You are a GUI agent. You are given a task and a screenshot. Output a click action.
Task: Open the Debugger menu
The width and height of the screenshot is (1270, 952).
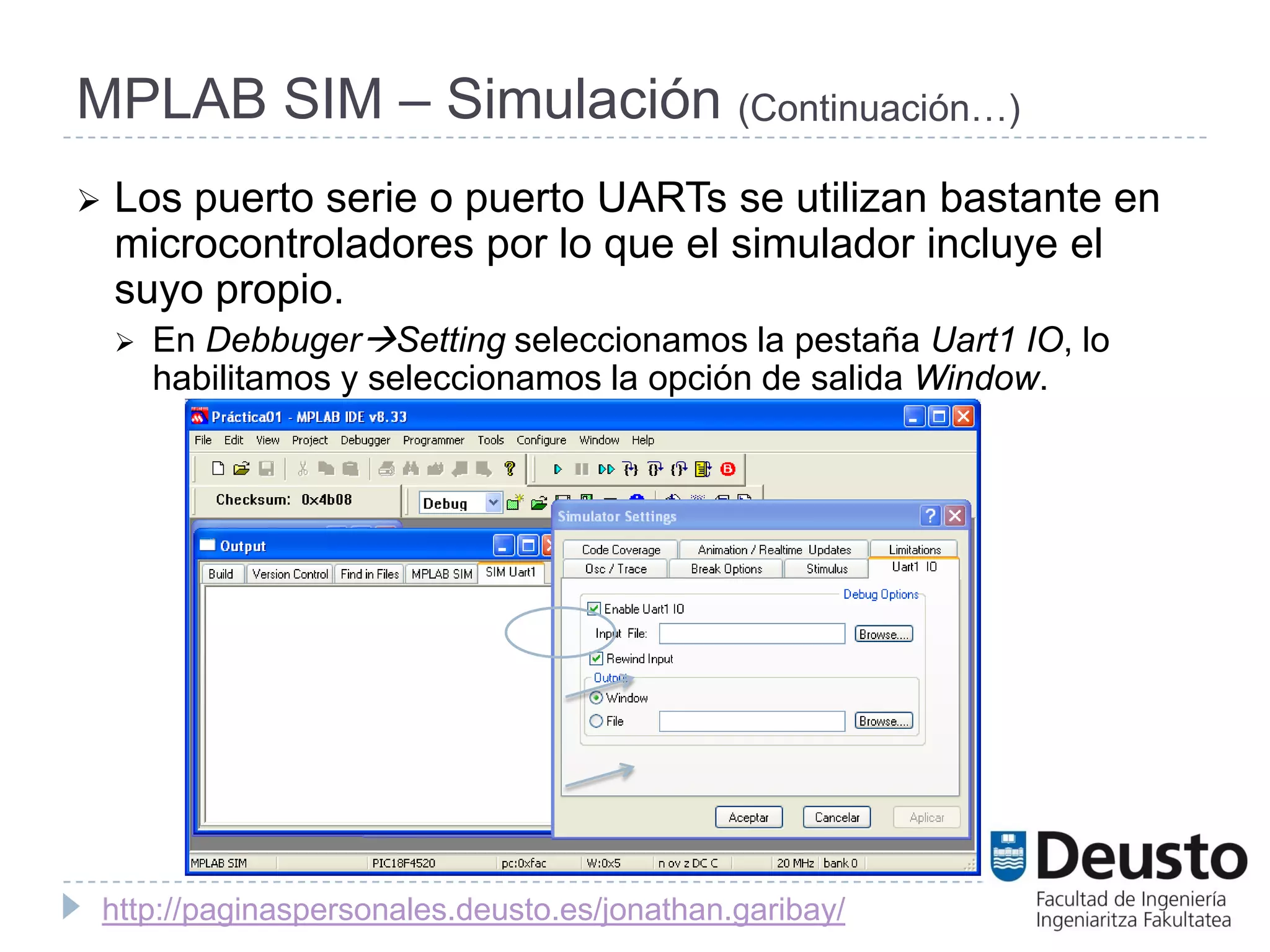tap(365, 440)
